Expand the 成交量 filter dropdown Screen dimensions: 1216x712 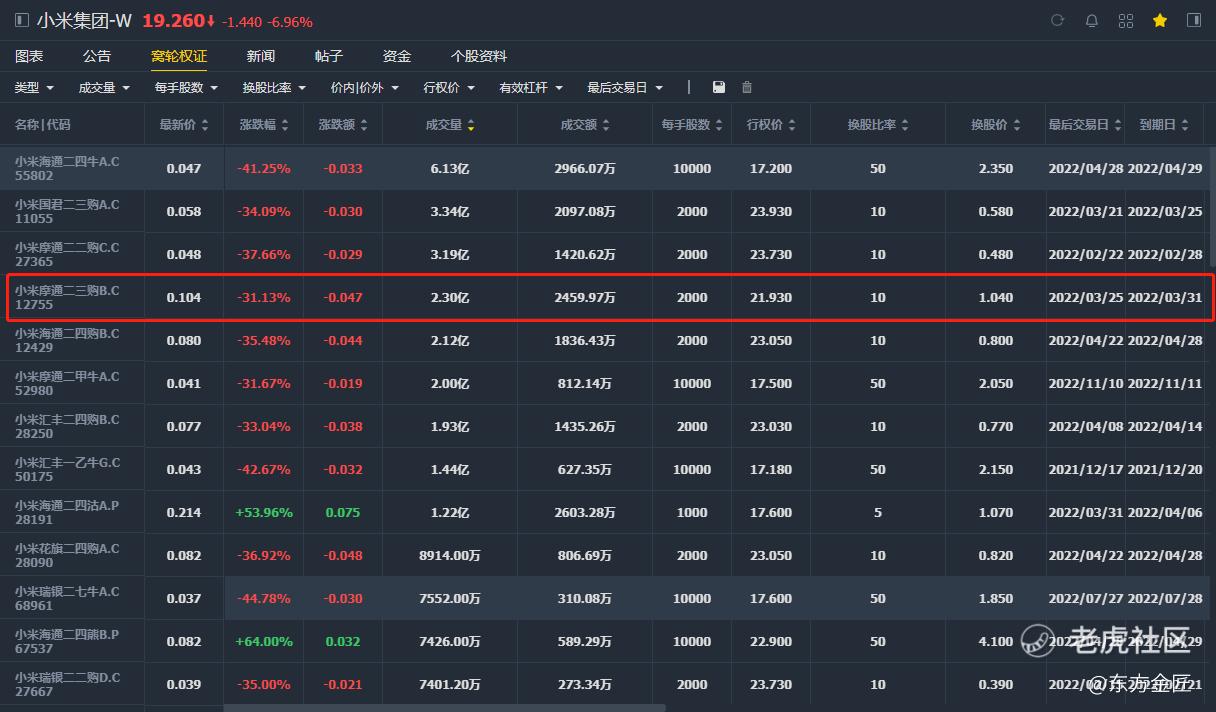click(104, 88)
